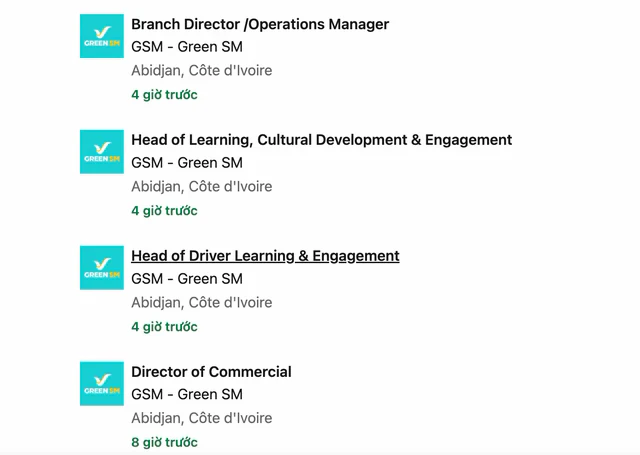The width and height of the screenshot is (640, 455).
Task: Click GSM - Green SM under Head of Driver Learning
Action: (187, 279)
